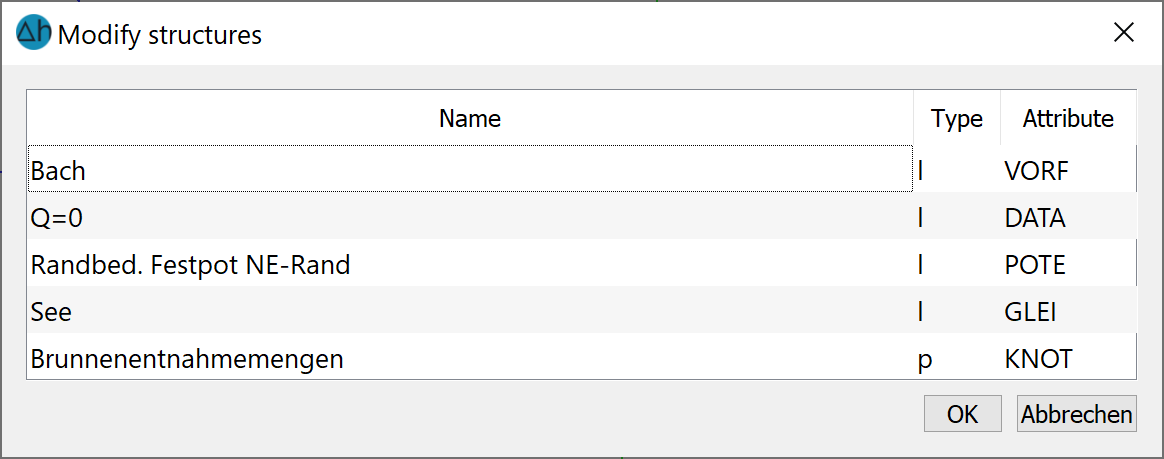Select the Brunnenentnahmemengen row
1164x459 pixels.
tap(582, 357)
